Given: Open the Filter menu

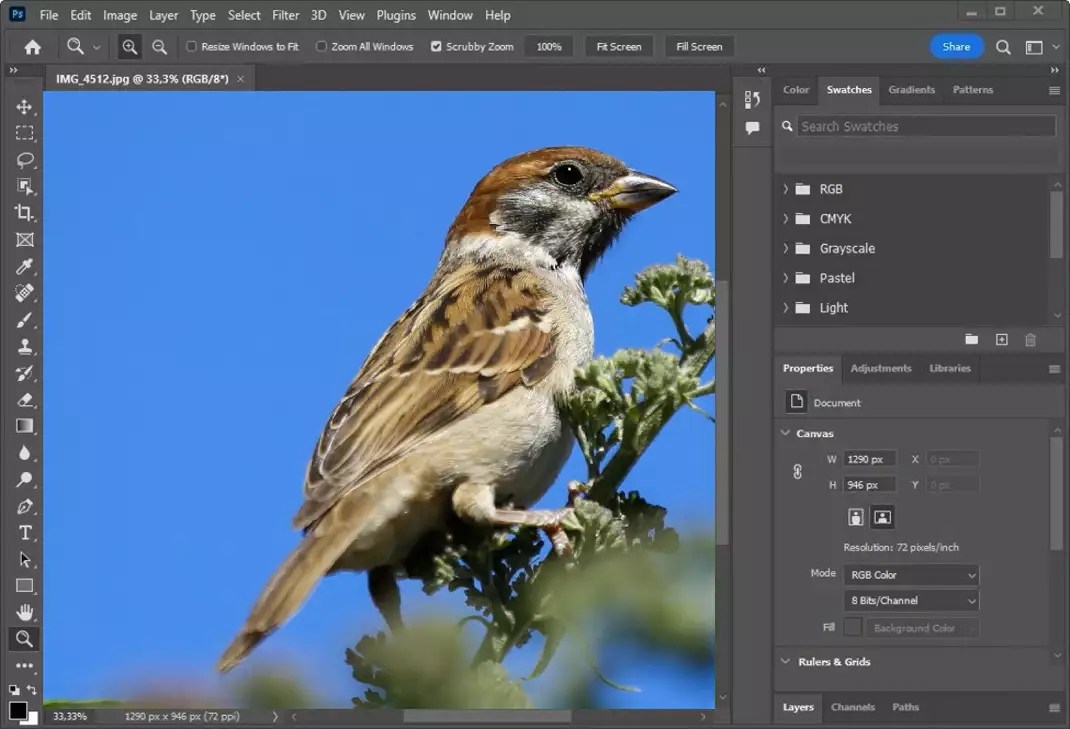Looking at the screenshot, I should [x=285, y=15].
